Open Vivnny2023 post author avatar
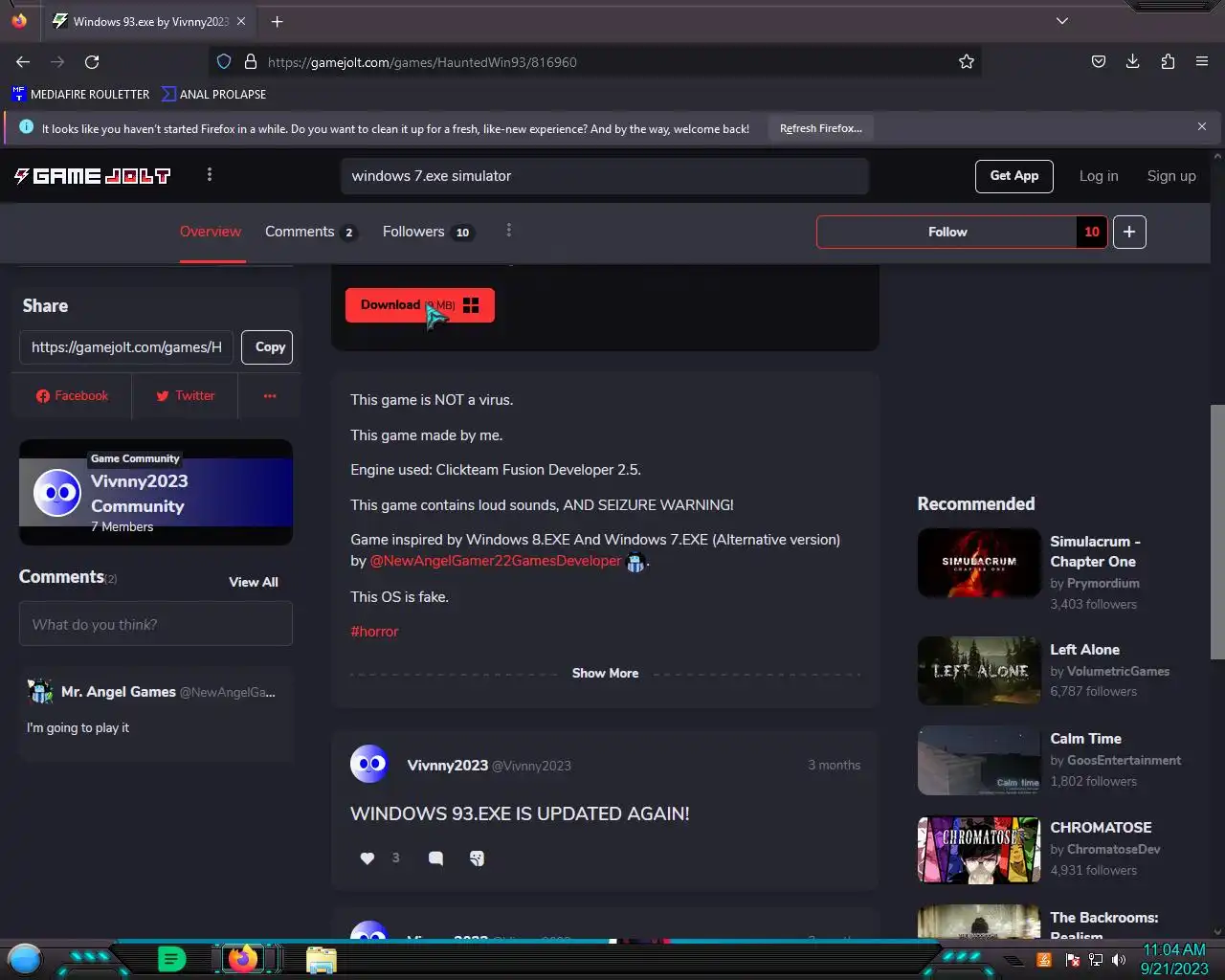Screen dimensions: 1225x980 (369, 764)
